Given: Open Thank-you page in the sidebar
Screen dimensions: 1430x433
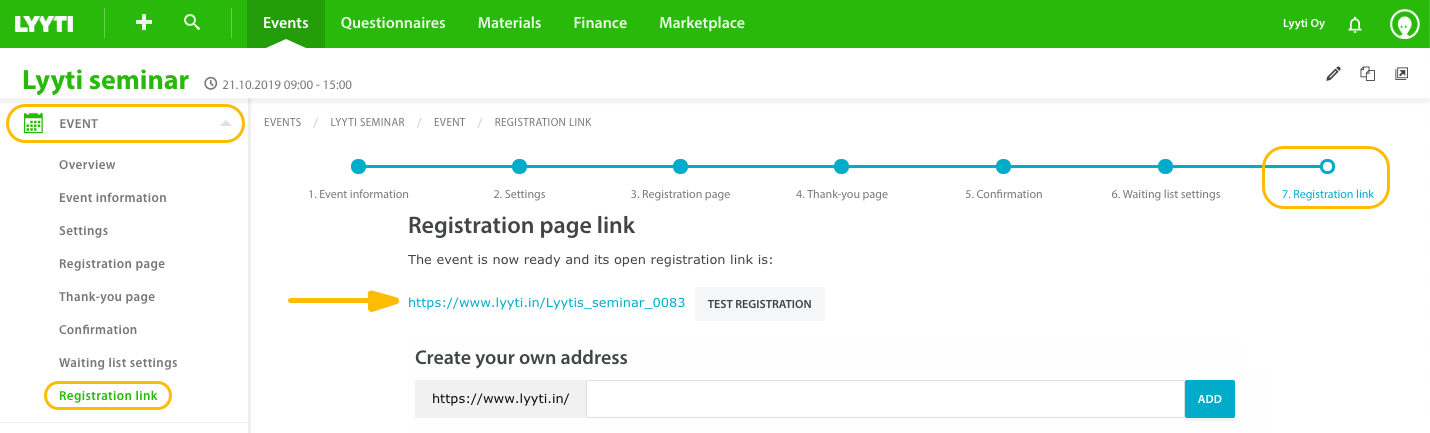Looking at the screenshot, I should coord(107,297).
